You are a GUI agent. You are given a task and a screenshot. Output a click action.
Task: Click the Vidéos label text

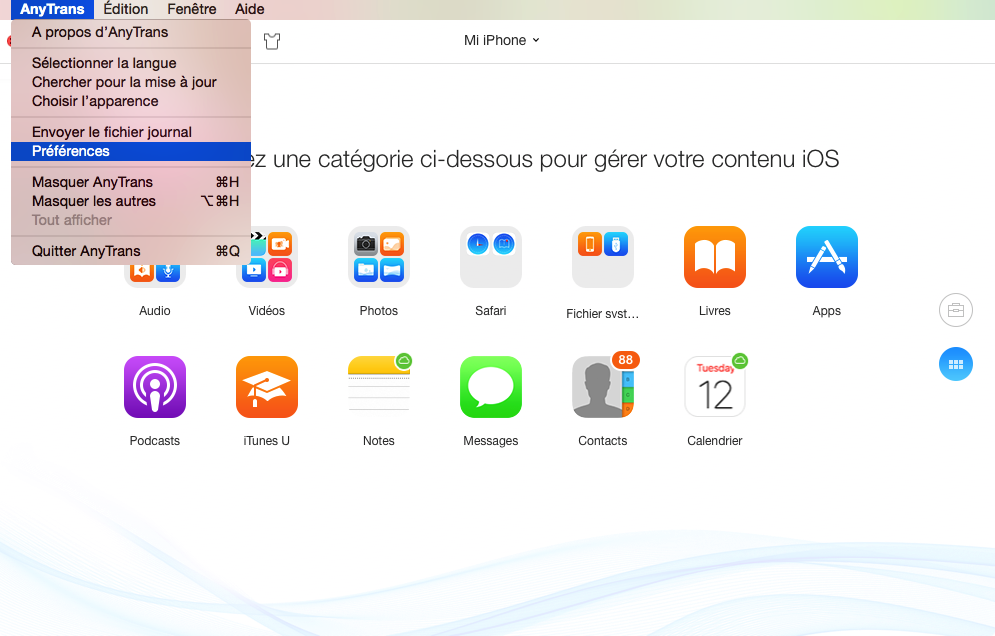click(267, 311)
